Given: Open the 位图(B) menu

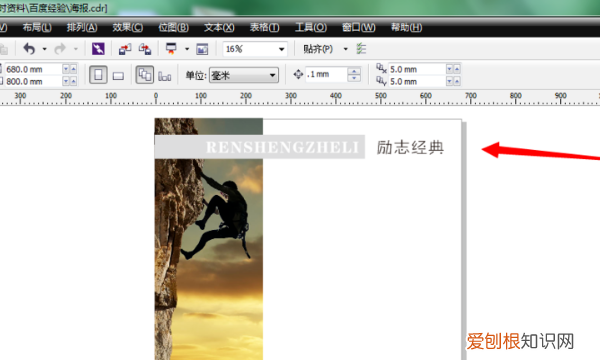Looking at the screenshot, I should tap(173, 27).
